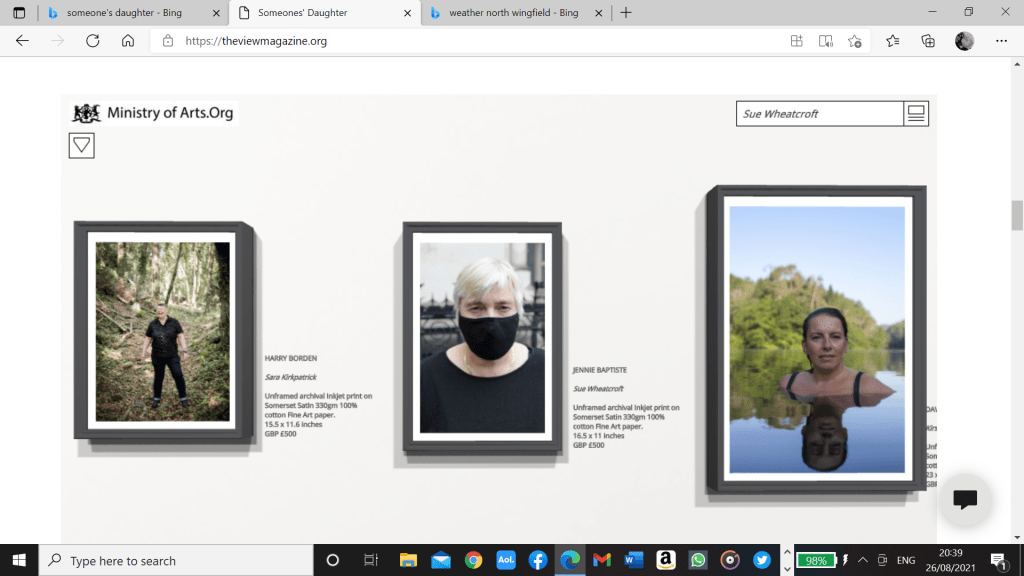Open a new browser tab
The height and width of the screenshot is (576, 1024).
(x=626, y=13)
